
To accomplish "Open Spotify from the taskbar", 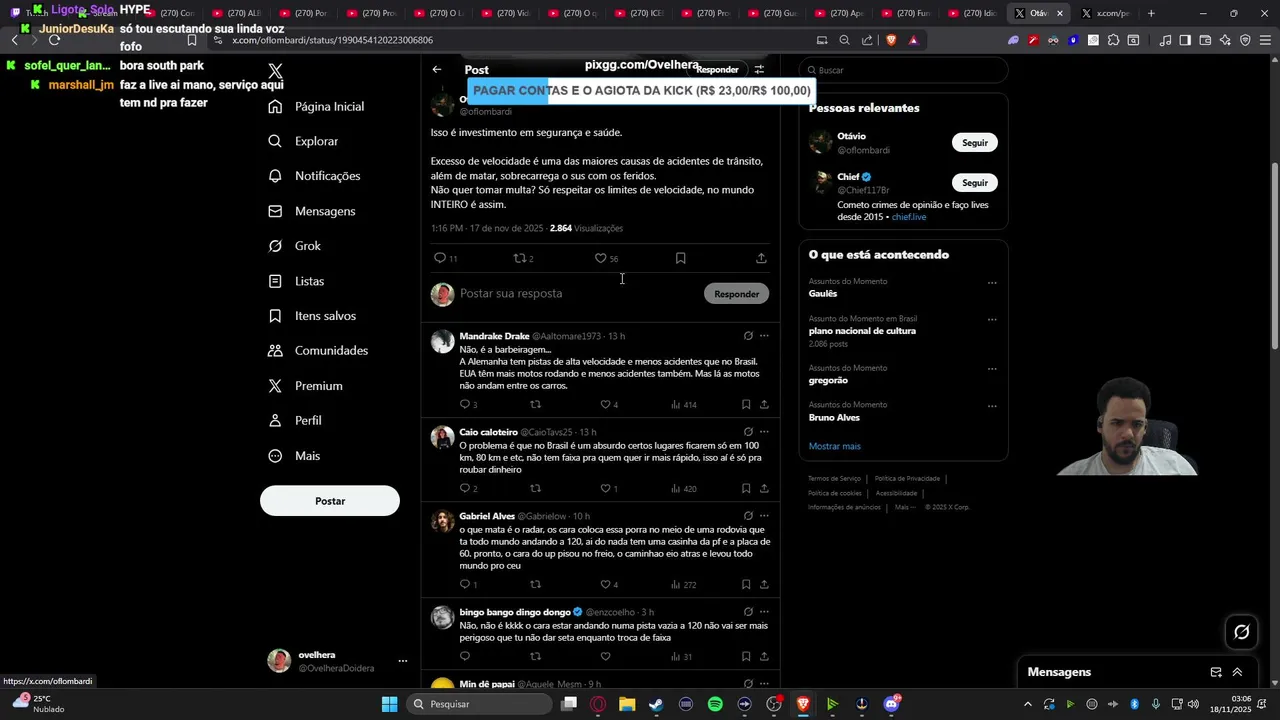I will pyautogui.click(x=715, y=704).
